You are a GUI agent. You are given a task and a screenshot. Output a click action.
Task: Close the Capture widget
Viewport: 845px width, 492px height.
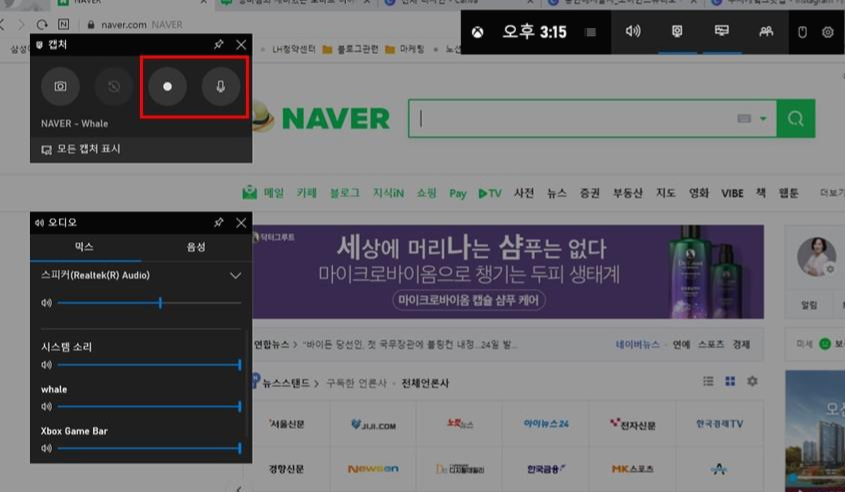click(241, 44)
